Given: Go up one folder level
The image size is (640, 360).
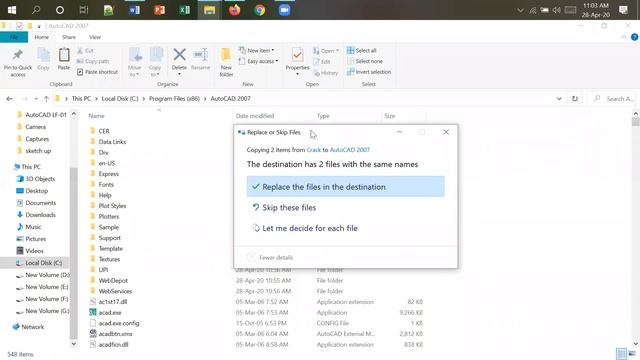Looking at the screenshot, I should click(x=46, y=99).
